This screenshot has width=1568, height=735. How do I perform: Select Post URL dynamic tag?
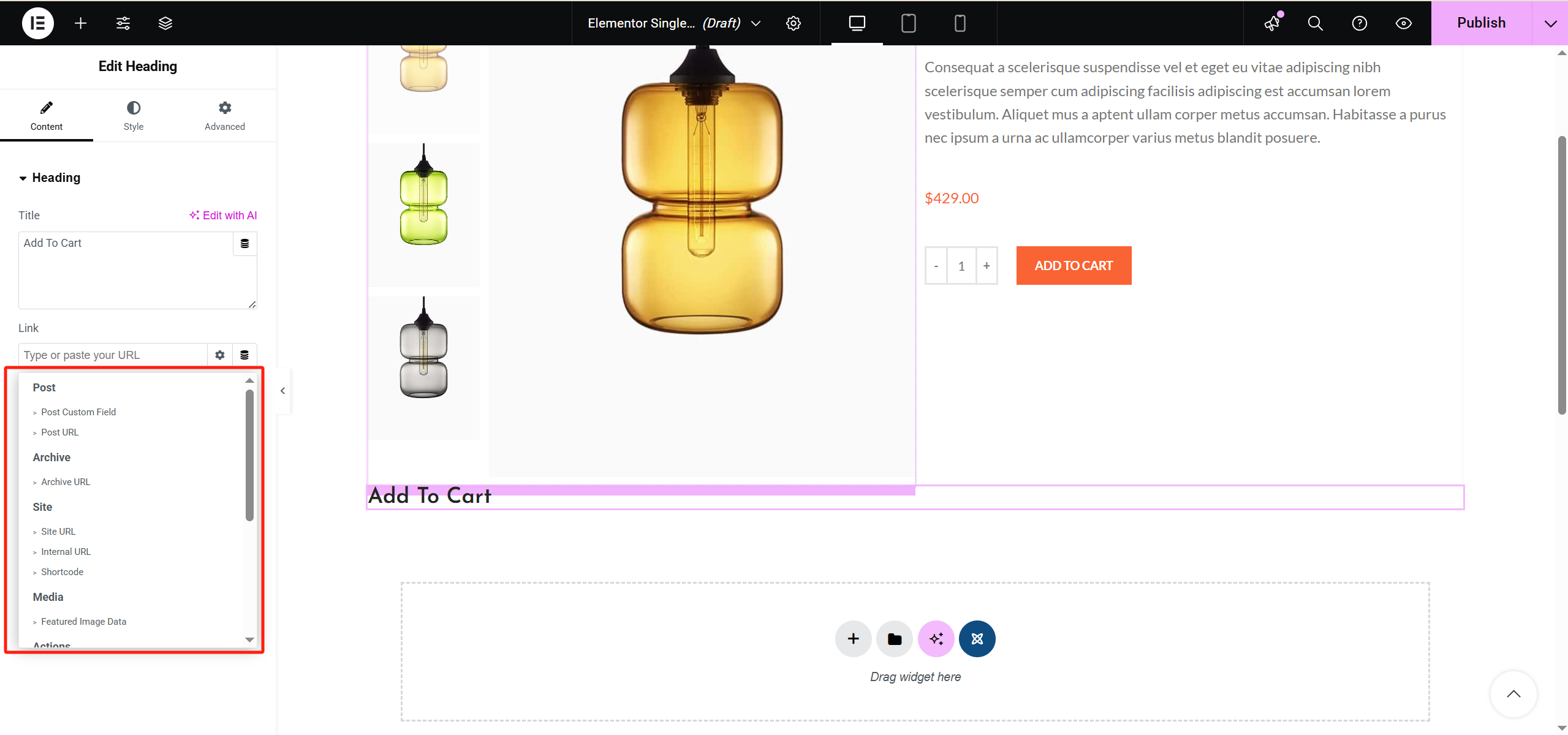(x=59, y=432)
